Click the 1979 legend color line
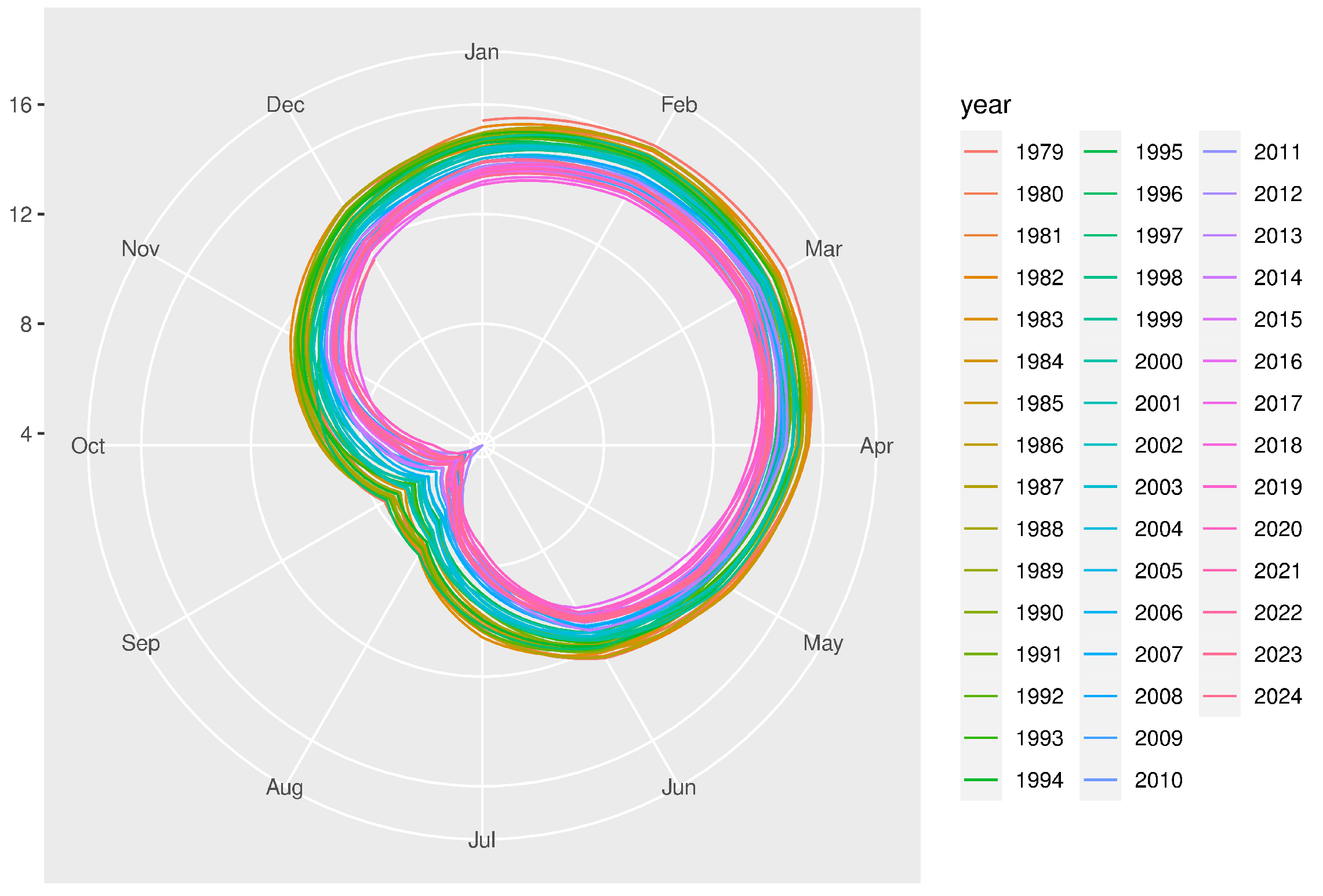Screen dimensions: 1323x896 pyautogui.click(x=980, y=152)
